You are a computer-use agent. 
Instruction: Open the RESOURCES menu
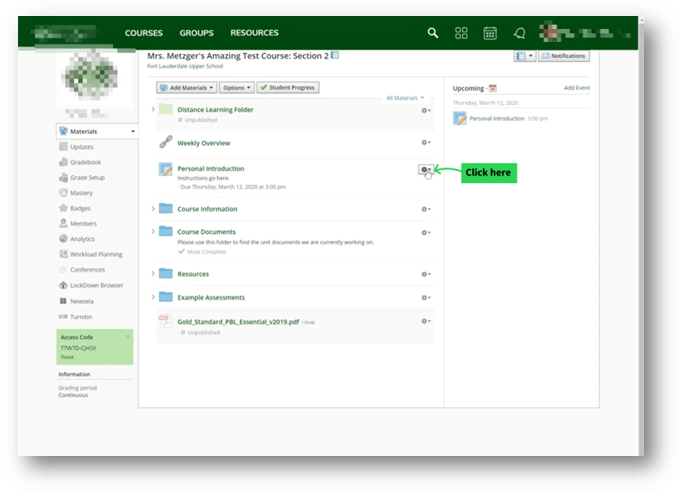(x=255, y=33)
